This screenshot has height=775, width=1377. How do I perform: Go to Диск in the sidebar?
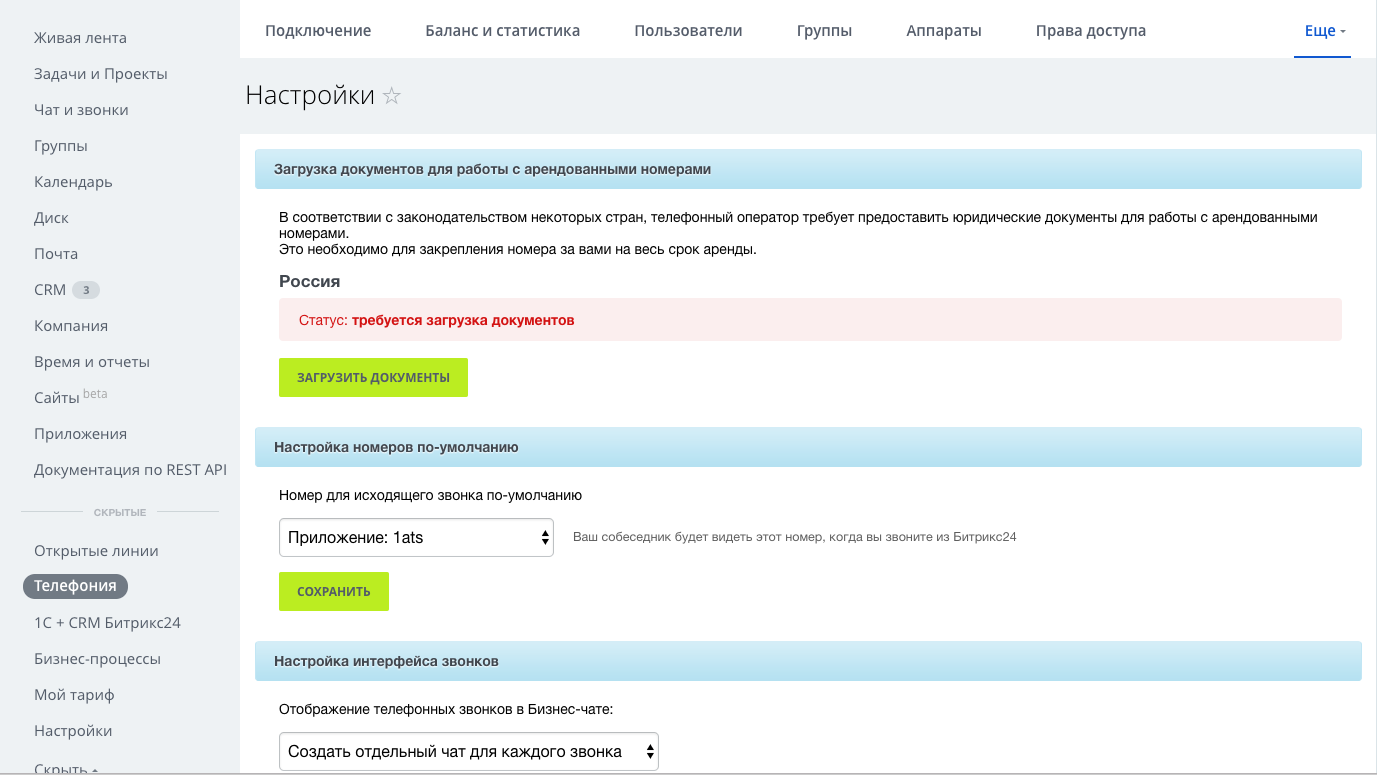51,218
